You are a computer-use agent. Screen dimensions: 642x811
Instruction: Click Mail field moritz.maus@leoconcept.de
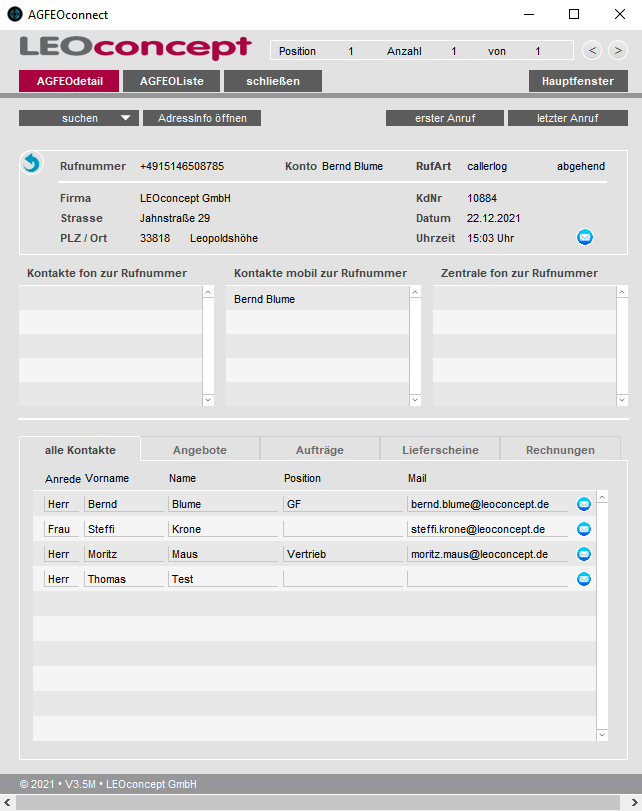pyautogui.click(x=487, y=554)
